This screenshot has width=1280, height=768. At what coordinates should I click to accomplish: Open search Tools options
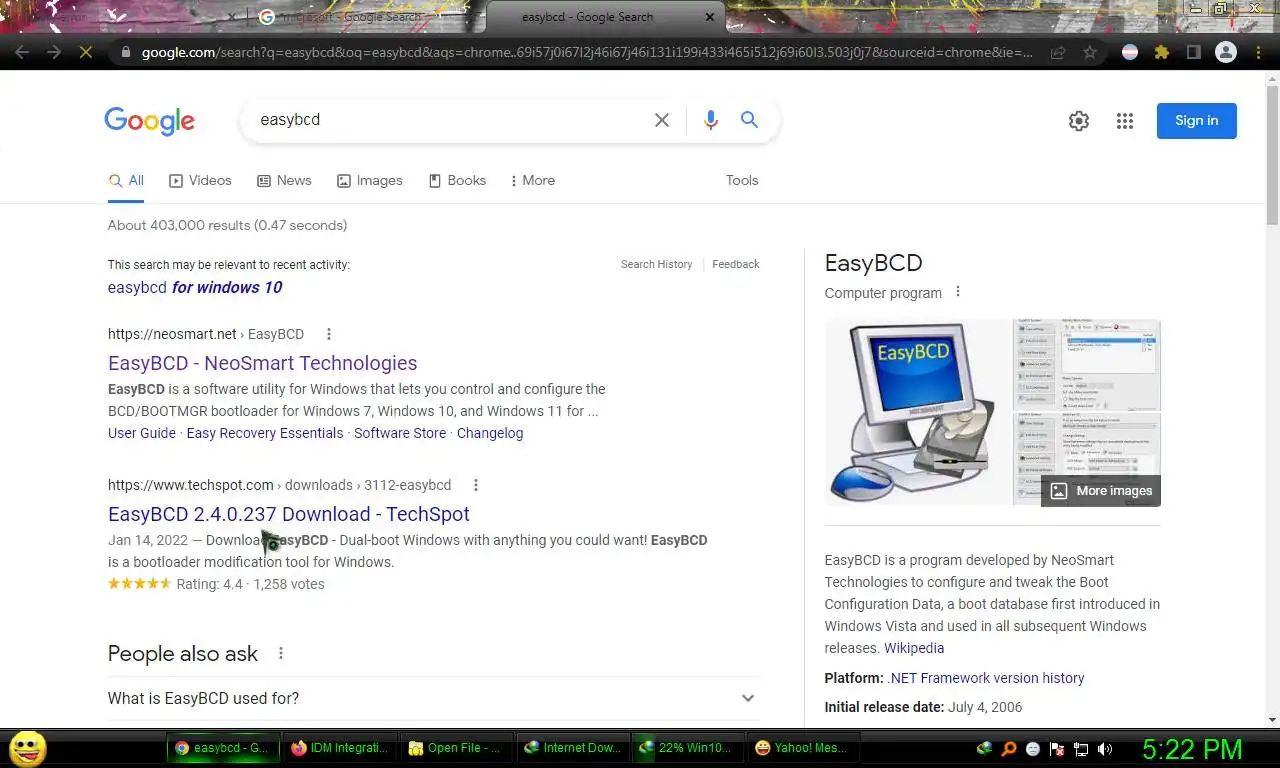click(742, 181)
